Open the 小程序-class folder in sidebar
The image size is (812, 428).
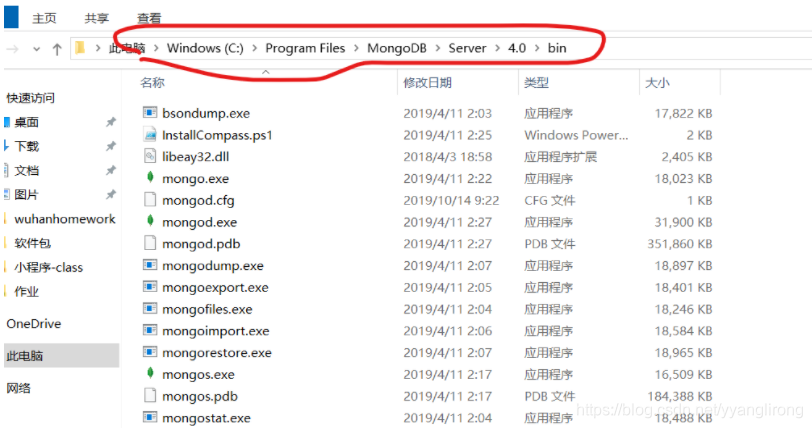pyautogui.click(x=49, y=267)
